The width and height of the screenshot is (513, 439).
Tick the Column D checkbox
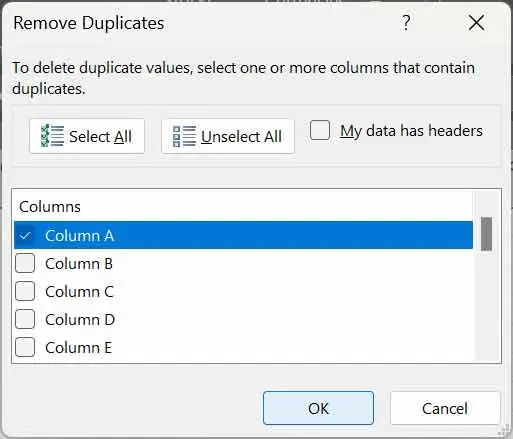(x=25, y=319)
